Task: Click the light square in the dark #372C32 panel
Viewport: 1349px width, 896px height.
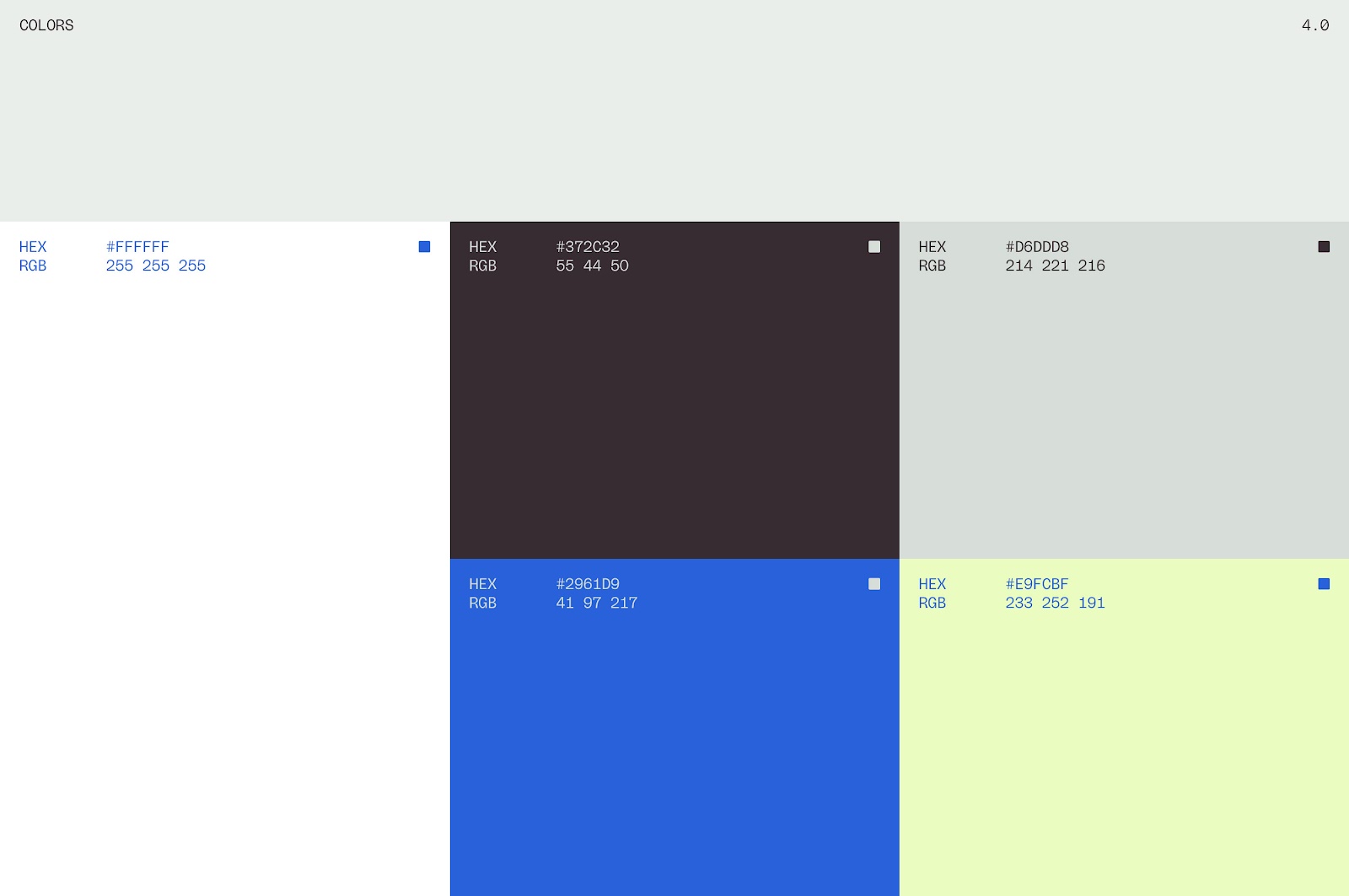Action: pos(874,246)
